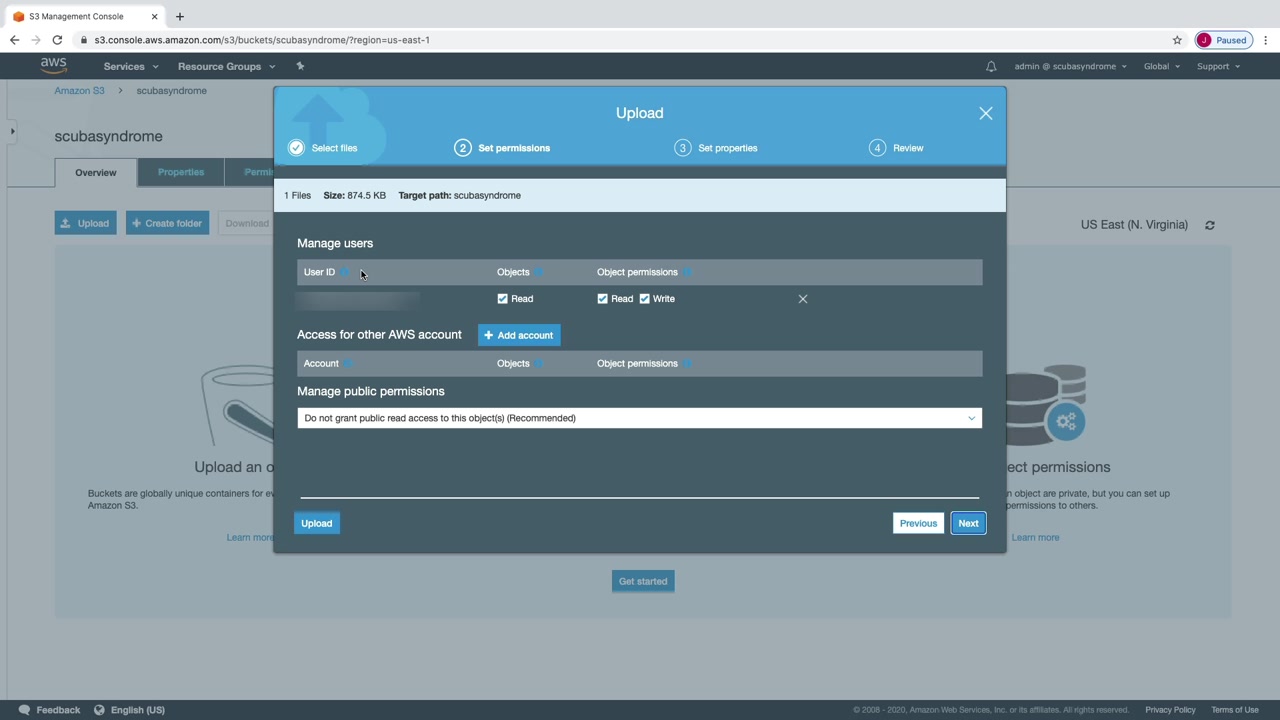This screenshot has width=1280, height=720.
Task: Open the info icon beside Account row Object permissions
Action: point(687,363)
